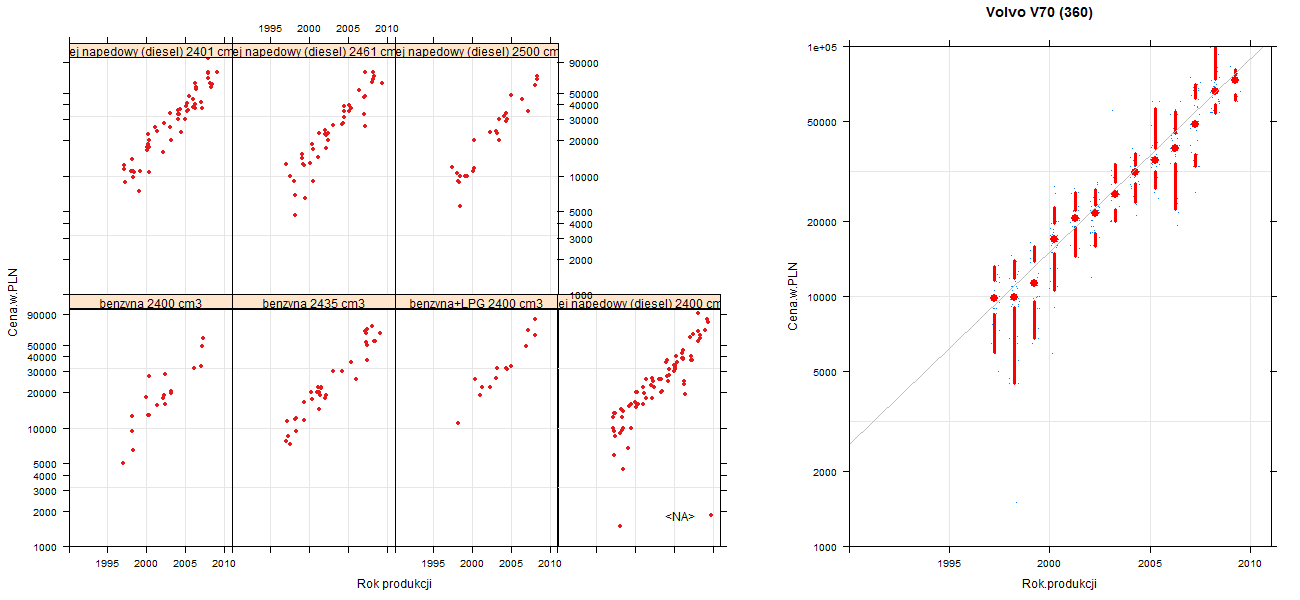The width and height of the screenshot is (1300, 600).
Task: Click the "Rok.produkcji" axis label under the Volvo V70 plot
Action: (1059, 584)
